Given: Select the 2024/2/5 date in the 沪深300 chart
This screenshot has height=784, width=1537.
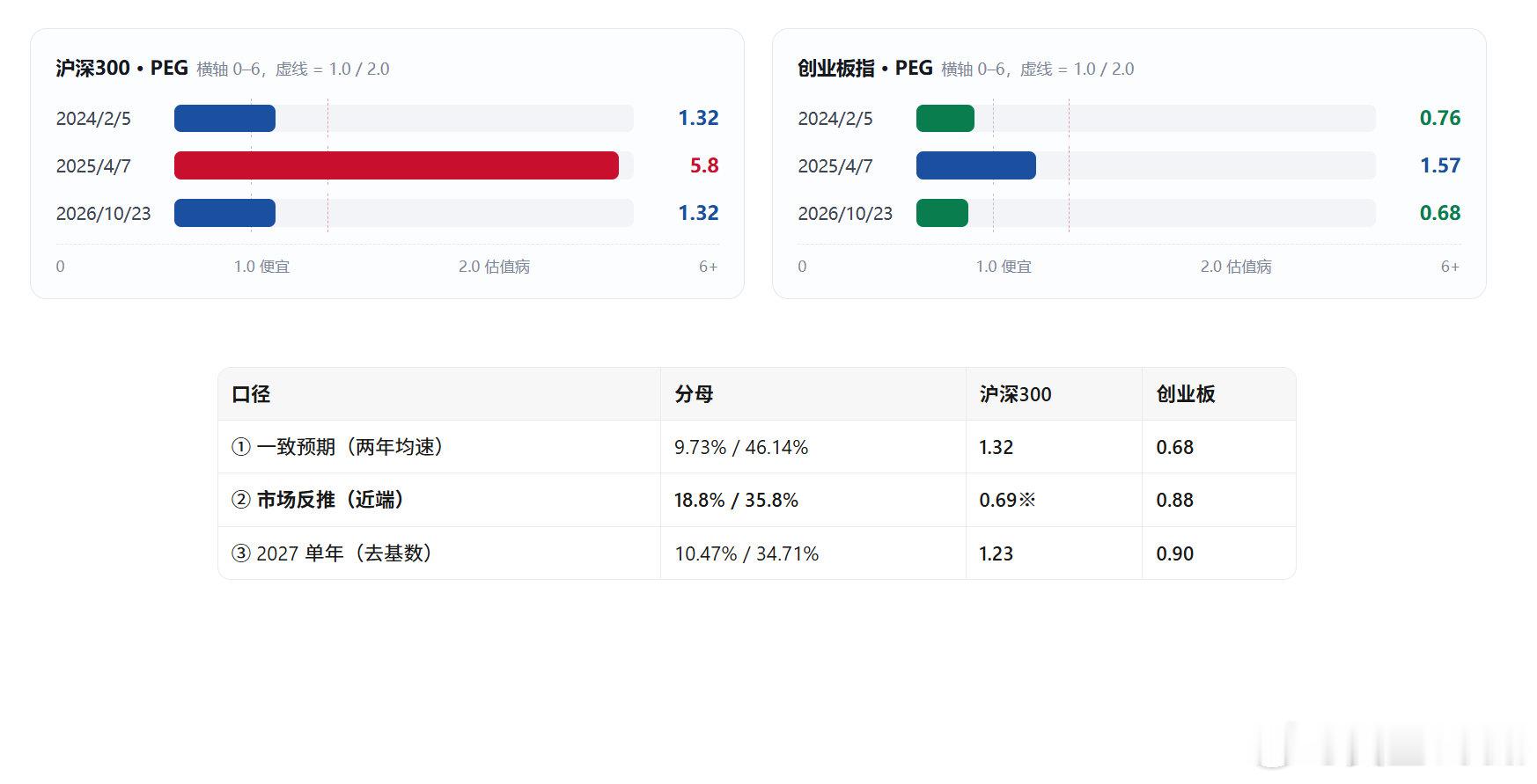Looking at the screenshot, I should coord(93,119).
